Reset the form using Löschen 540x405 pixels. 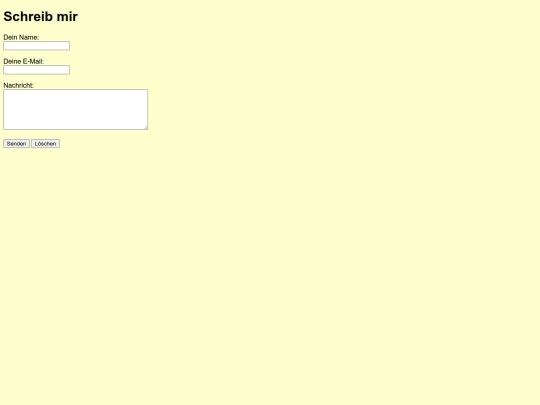click(x=45, y=144)
